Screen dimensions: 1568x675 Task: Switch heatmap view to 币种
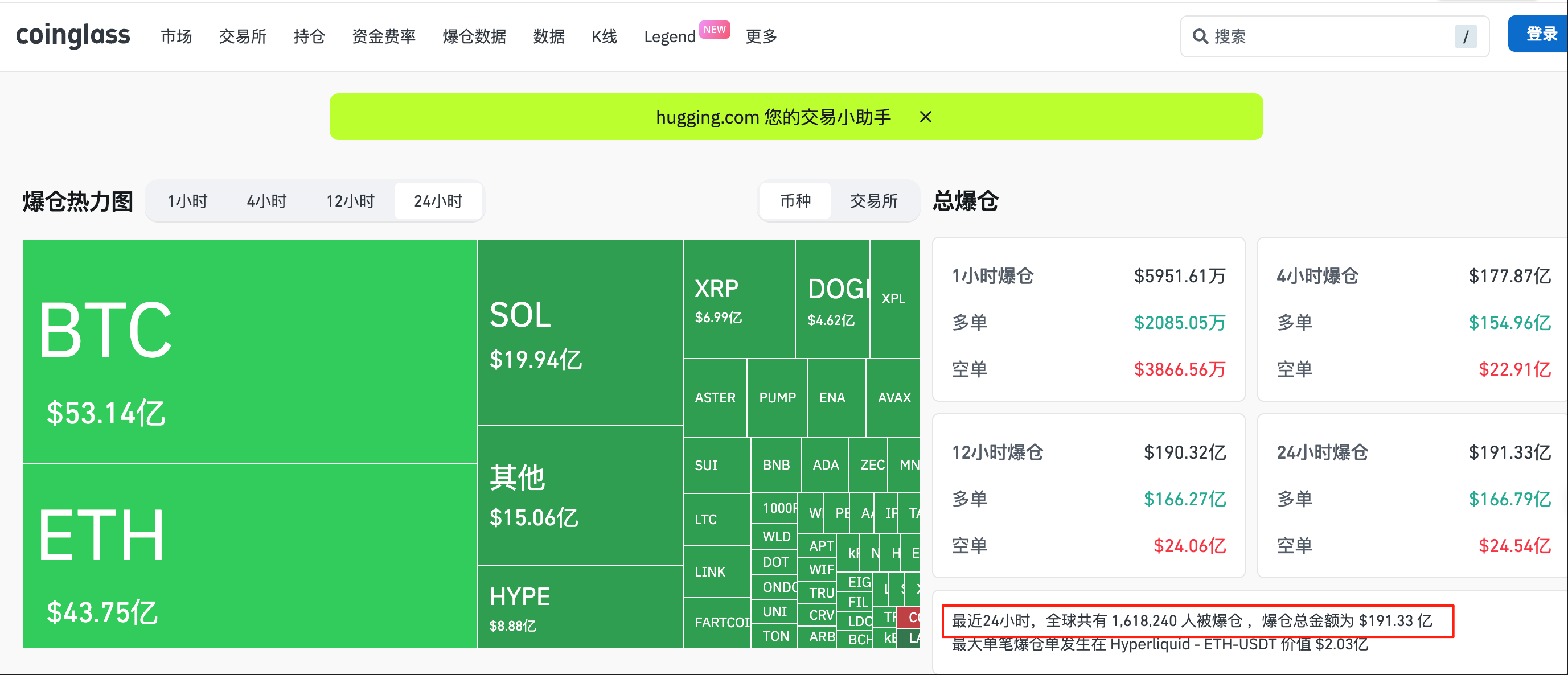click(795, 201)
